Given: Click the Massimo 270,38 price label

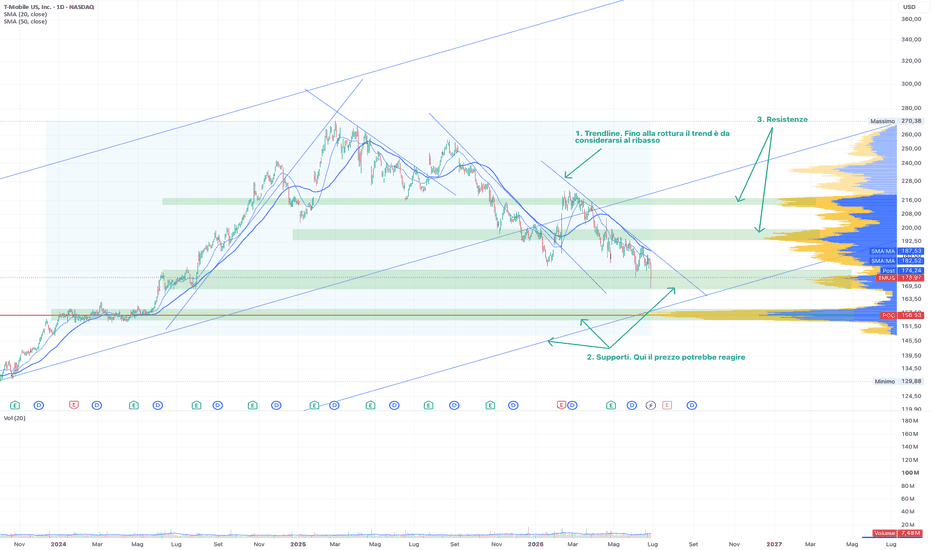Looking at the screenshot, I should point(896,121).
